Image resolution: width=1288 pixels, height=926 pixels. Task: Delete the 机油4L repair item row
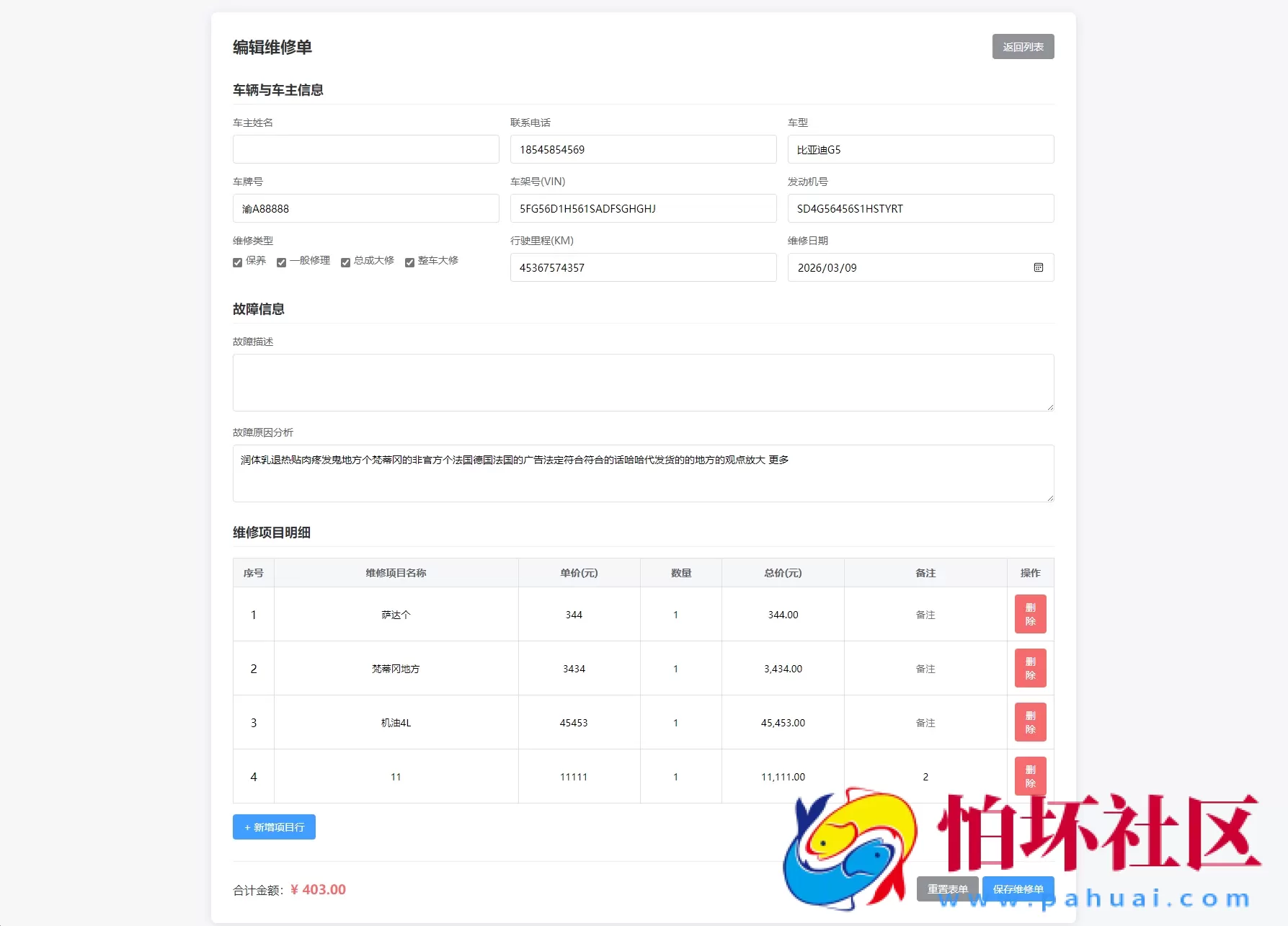pos(1030,722)
